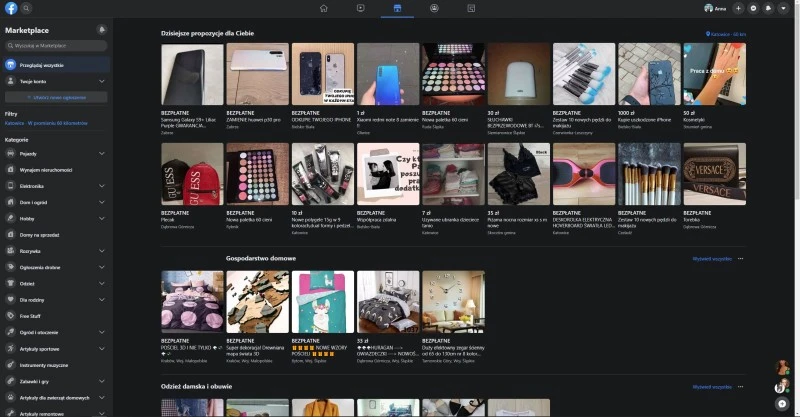Open the Xiaomi Redmi Note 8 listing
This screenshot has height=417, width=800.
[388, 74]
